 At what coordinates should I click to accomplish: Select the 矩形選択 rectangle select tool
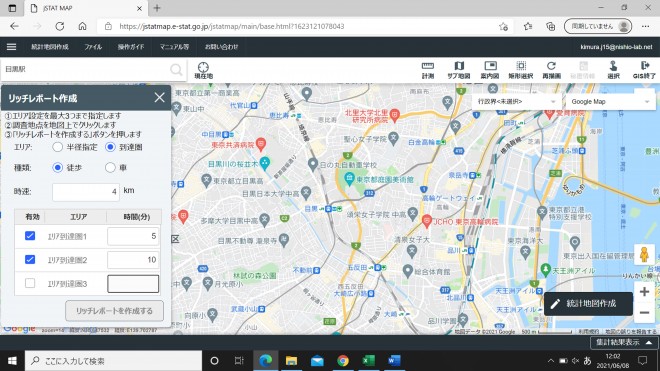(521, 70)
